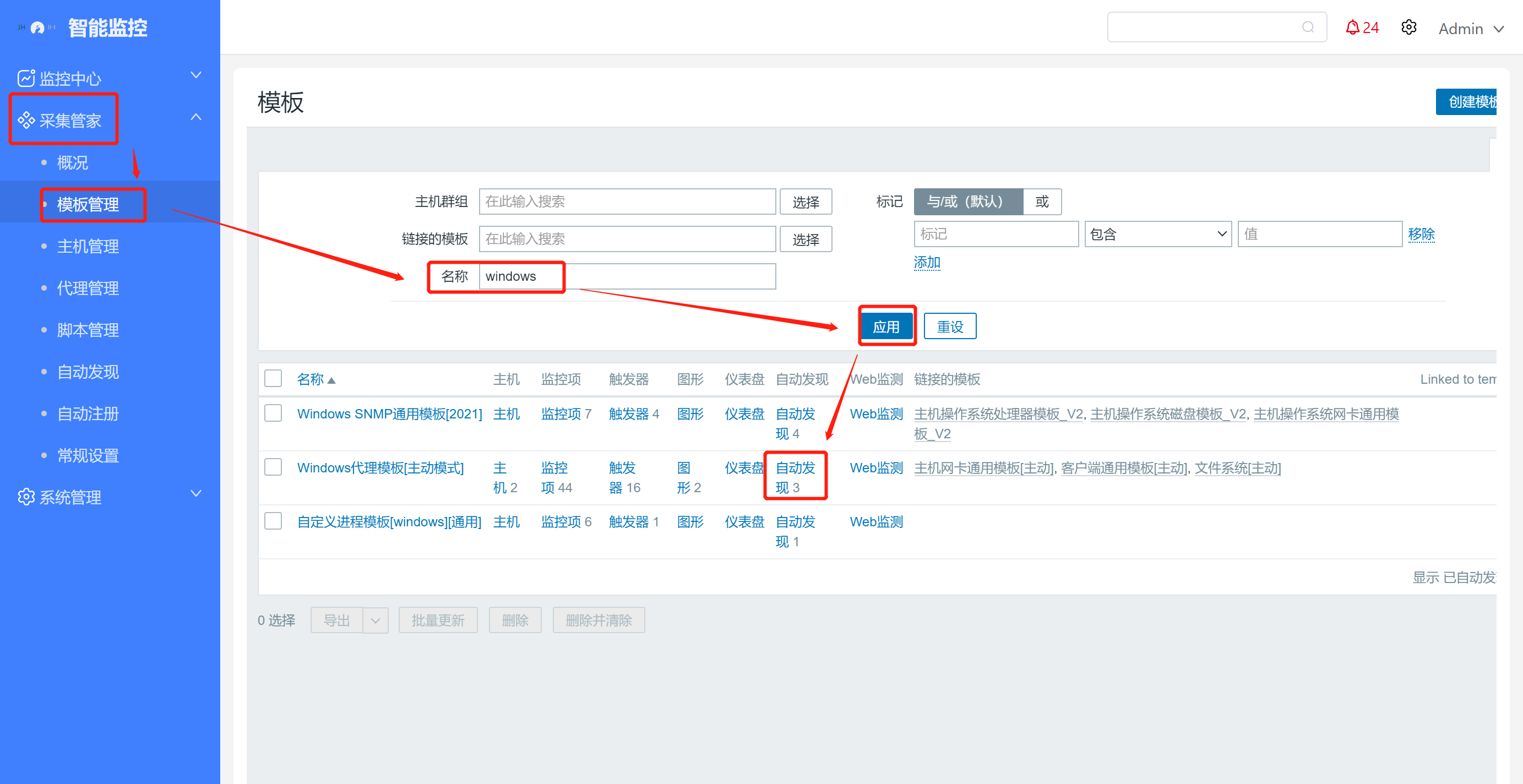Sort table by 名称 column header
Screen dimensions: 1523x784
click(x=310, y=379)
